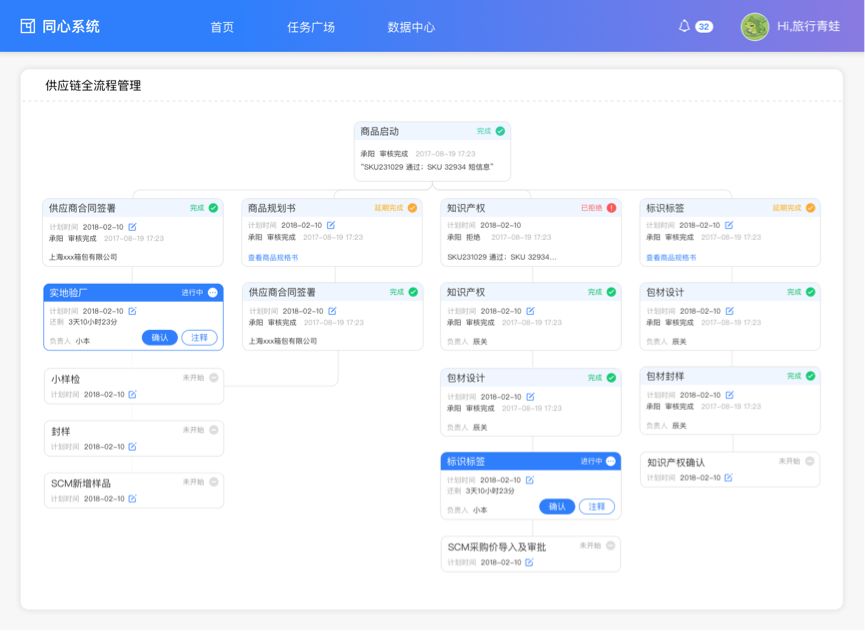Click grey status icon on 知识产权确认 card

810,461
